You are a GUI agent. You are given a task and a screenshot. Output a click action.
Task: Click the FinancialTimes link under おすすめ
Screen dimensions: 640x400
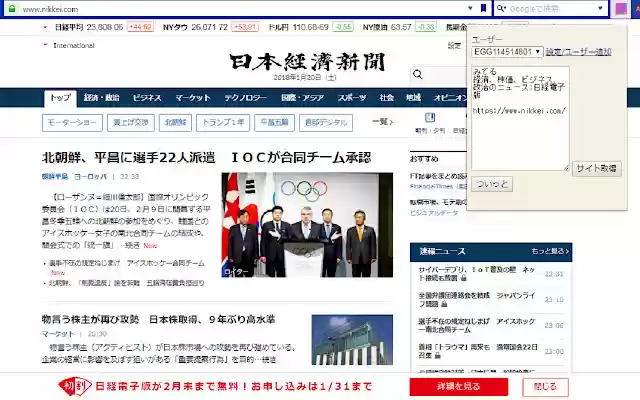pyautogui.click(x=432, y=186)
